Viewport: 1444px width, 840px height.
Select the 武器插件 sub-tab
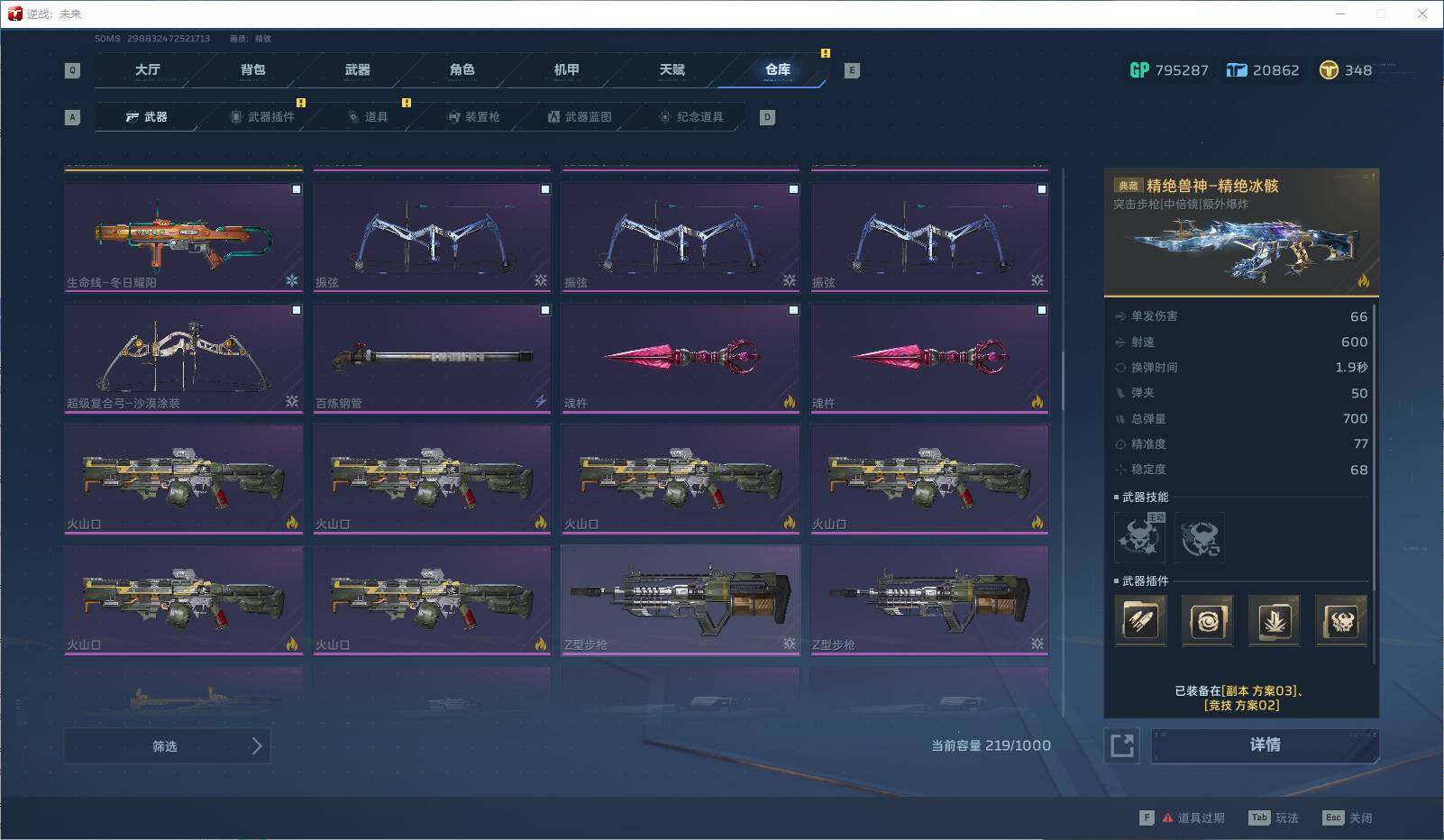click(x=262, y=117)
